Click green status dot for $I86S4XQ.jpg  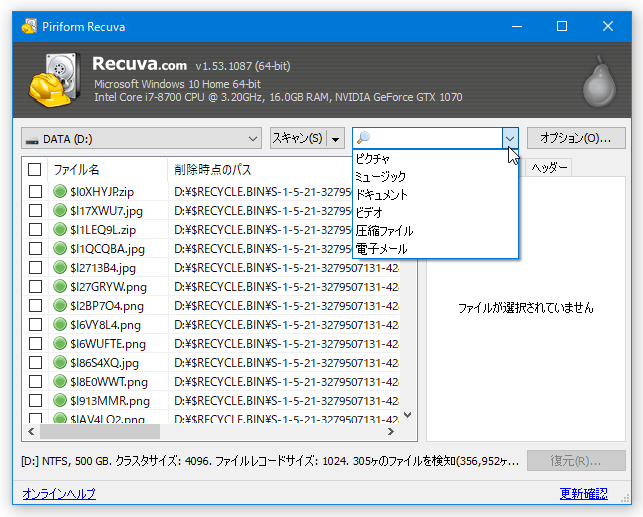point(60,362)
